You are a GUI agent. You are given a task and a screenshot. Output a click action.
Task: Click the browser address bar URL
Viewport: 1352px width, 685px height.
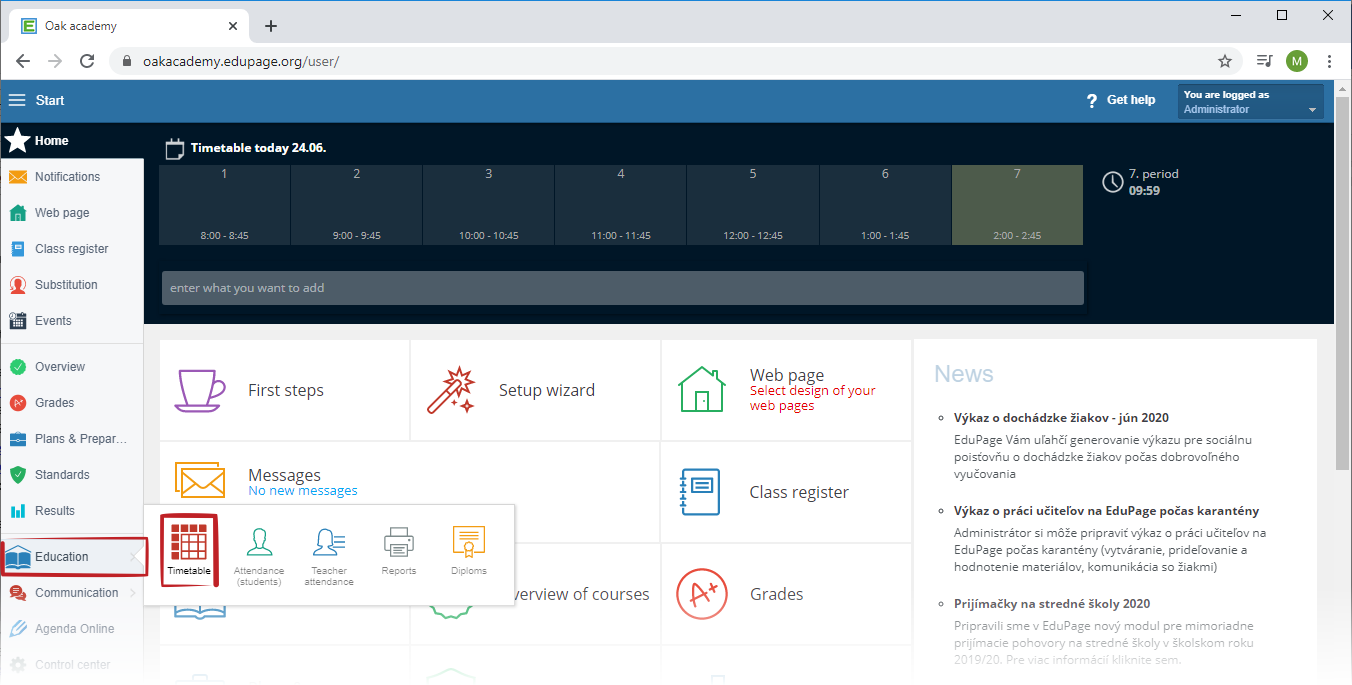tap(241, 61)
